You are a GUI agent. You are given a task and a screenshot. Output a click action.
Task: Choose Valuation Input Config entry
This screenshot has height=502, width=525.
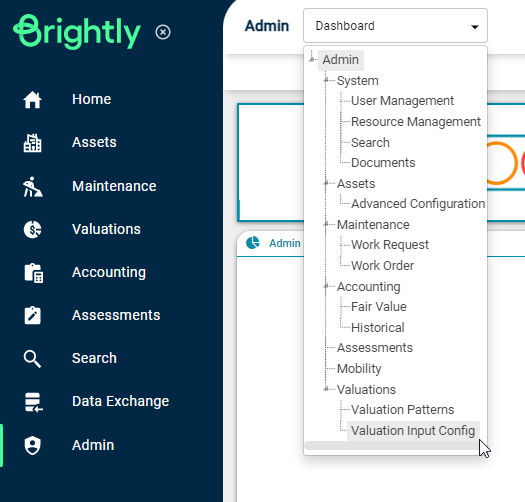(x=413, y=431)
